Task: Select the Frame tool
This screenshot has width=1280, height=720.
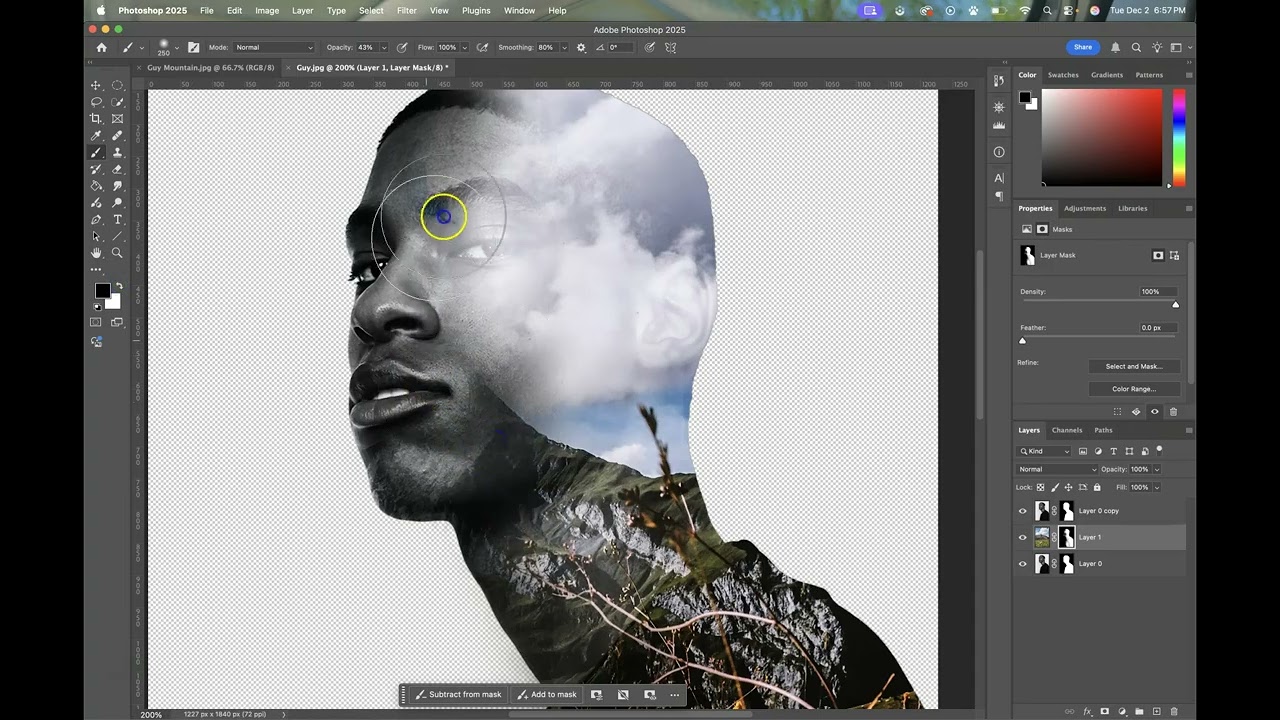Action: pyautogui.click(x=117, y=119)
